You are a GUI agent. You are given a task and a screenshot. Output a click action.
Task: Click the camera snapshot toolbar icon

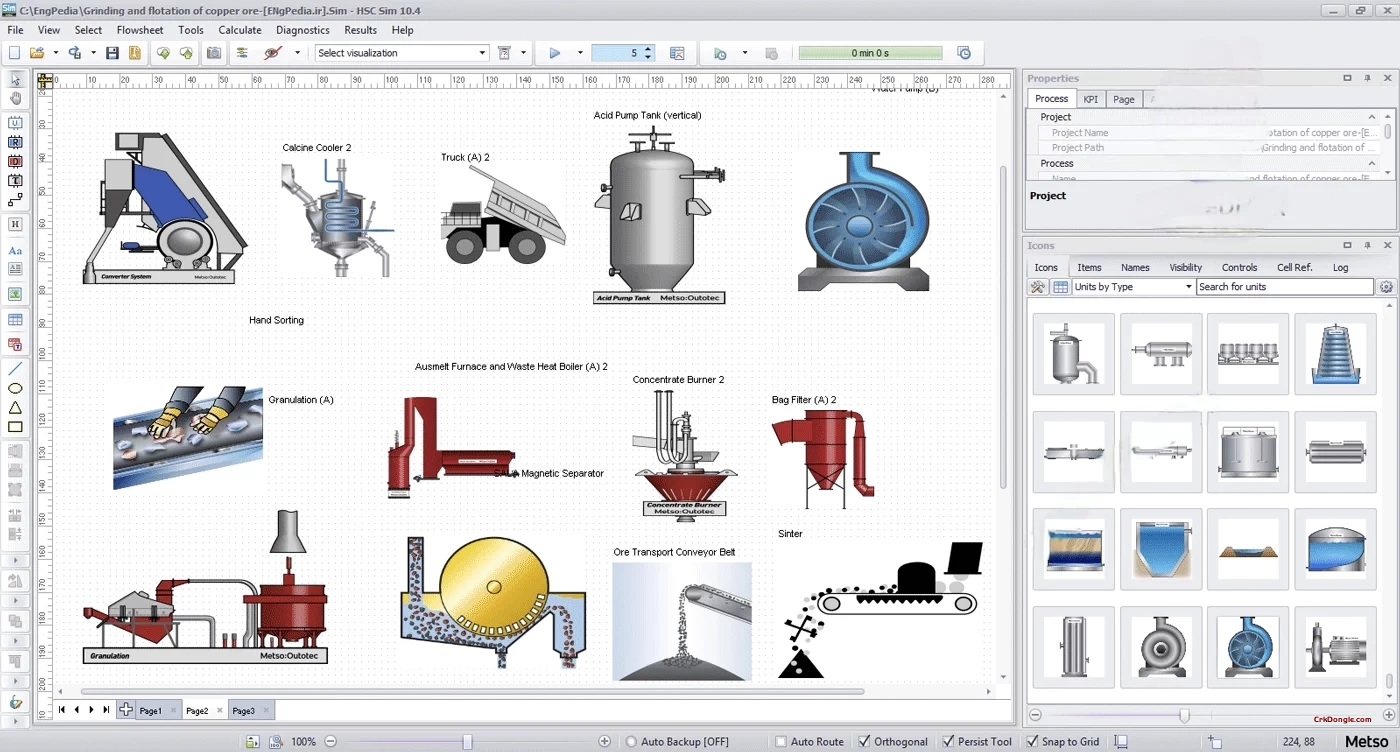[x=214, y=52]
